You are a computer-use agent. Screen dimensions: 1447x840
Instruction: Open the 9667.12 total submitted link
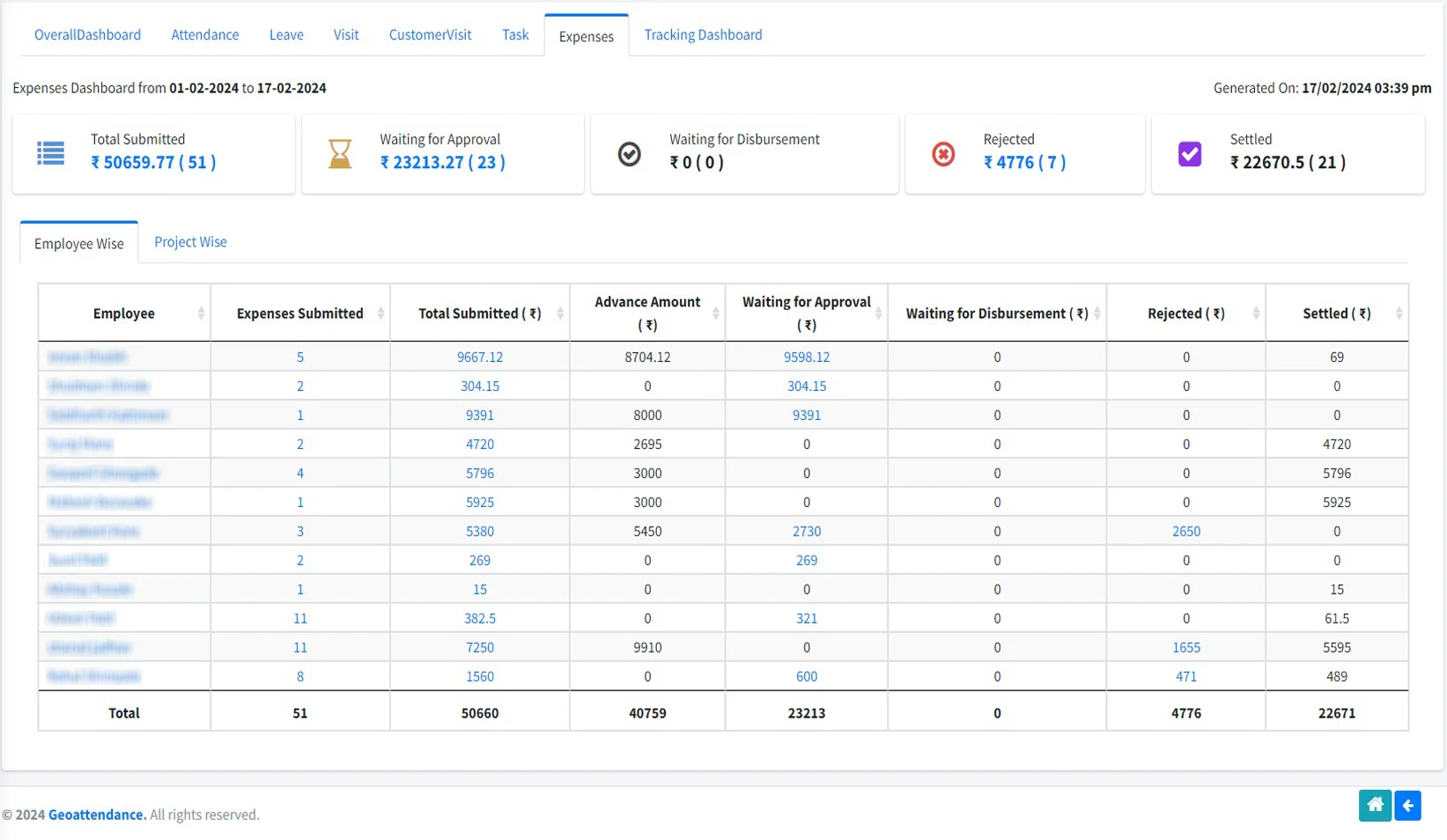[x=479, y=357]
